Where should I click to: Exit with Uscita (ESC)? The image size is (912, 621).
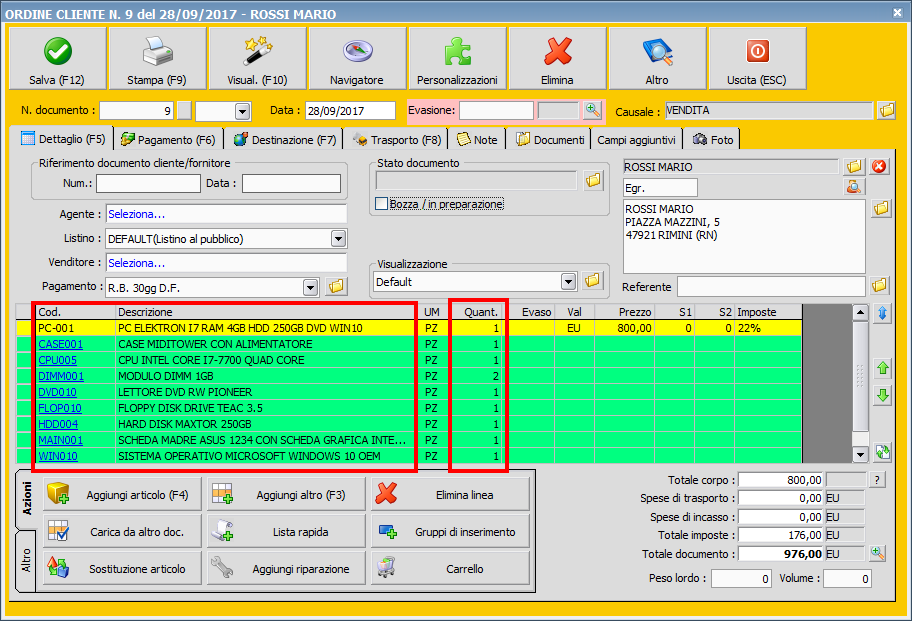click(757, 59)
